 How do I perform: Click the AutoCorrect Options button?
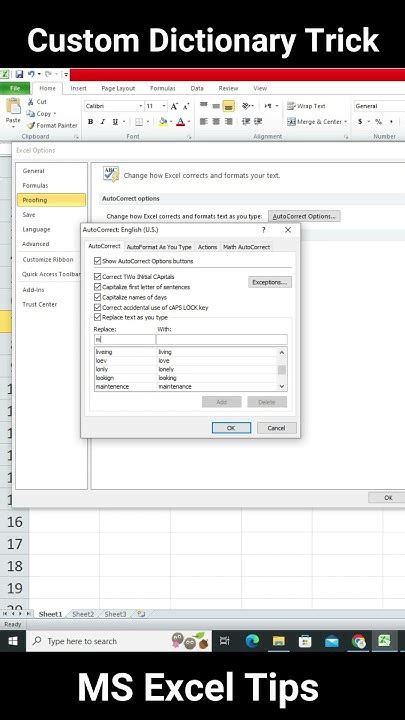[x=304, y=216]
